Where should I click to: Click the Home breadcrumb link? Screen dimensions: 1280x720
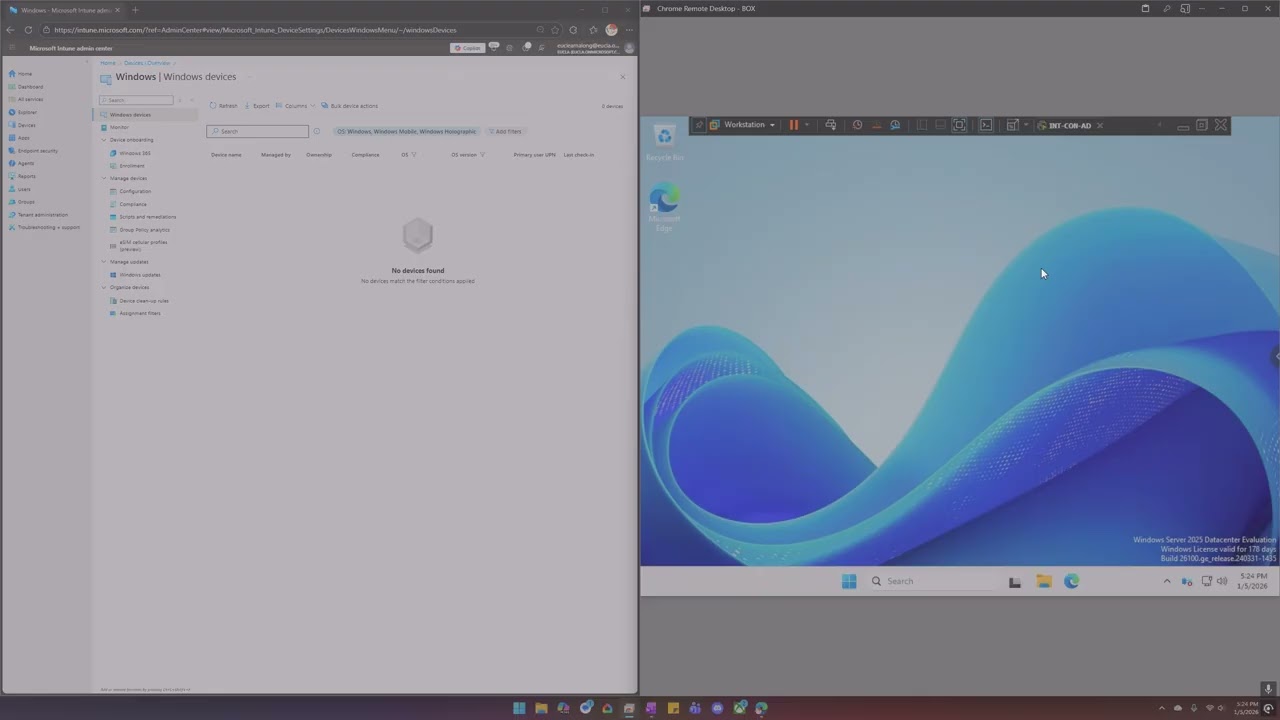(108, 63)
